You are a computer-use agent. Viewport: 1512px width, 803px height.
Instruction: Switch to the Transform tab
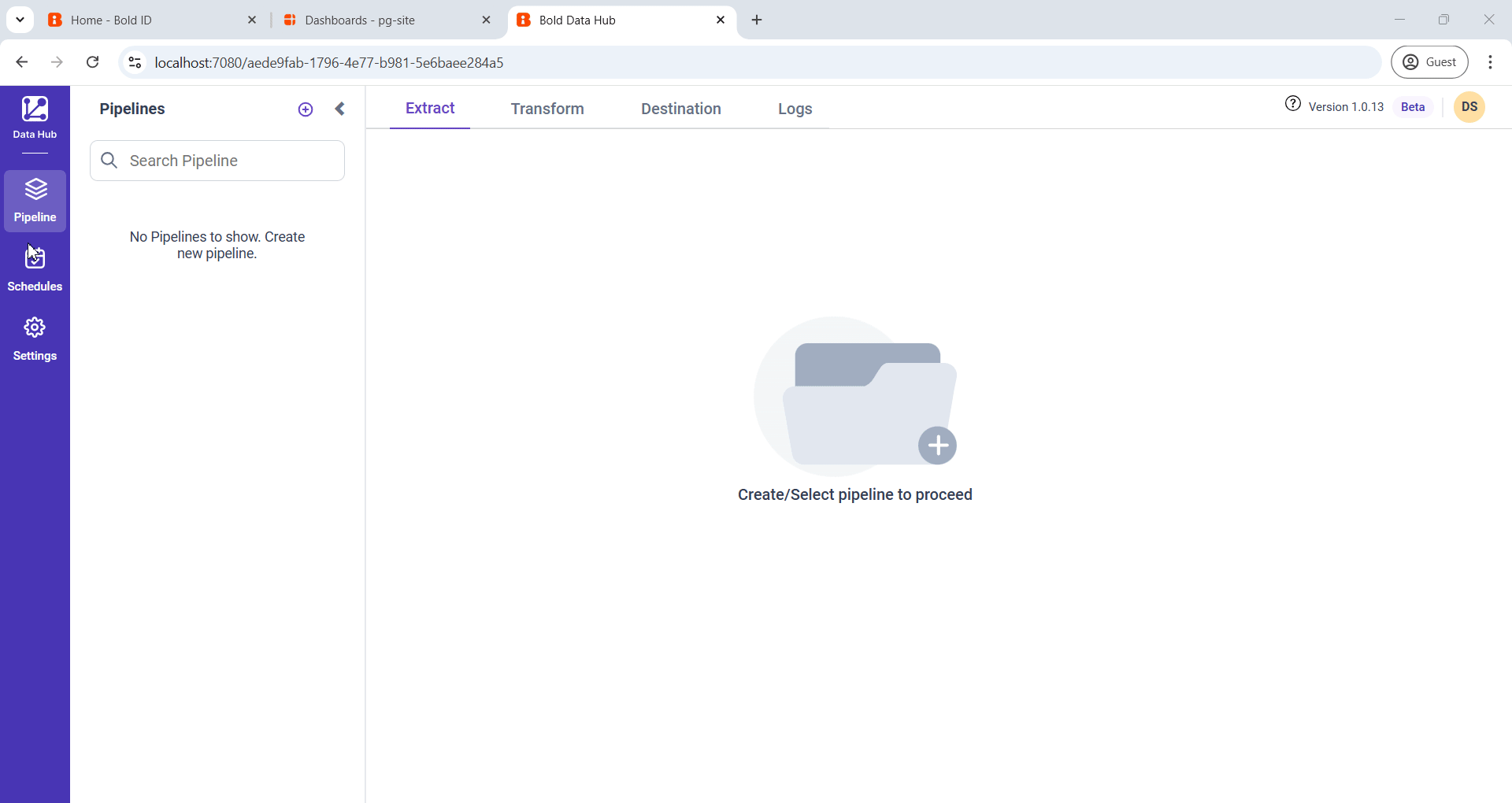pyautogui.click(x=547, y=109)
